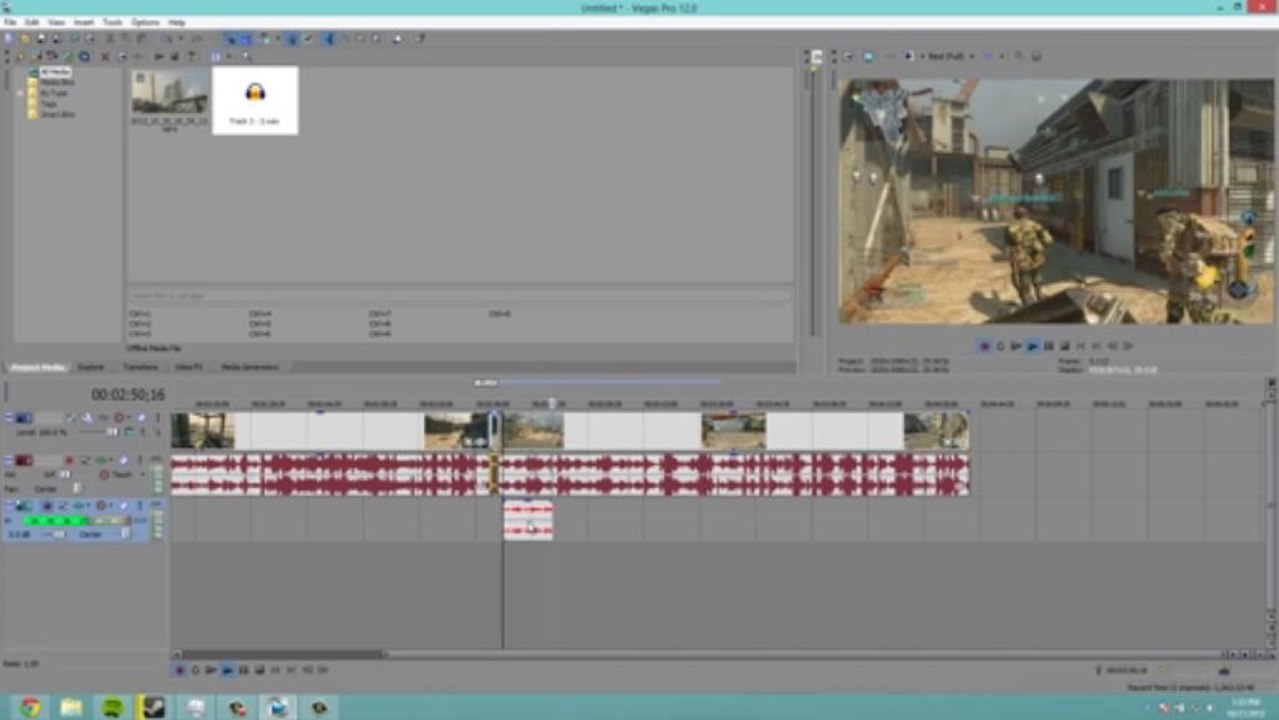This screenshot has width=1279, height=720.
Task: Open Overlays dropdown in preview toolbar
Action: point(1002,56)
